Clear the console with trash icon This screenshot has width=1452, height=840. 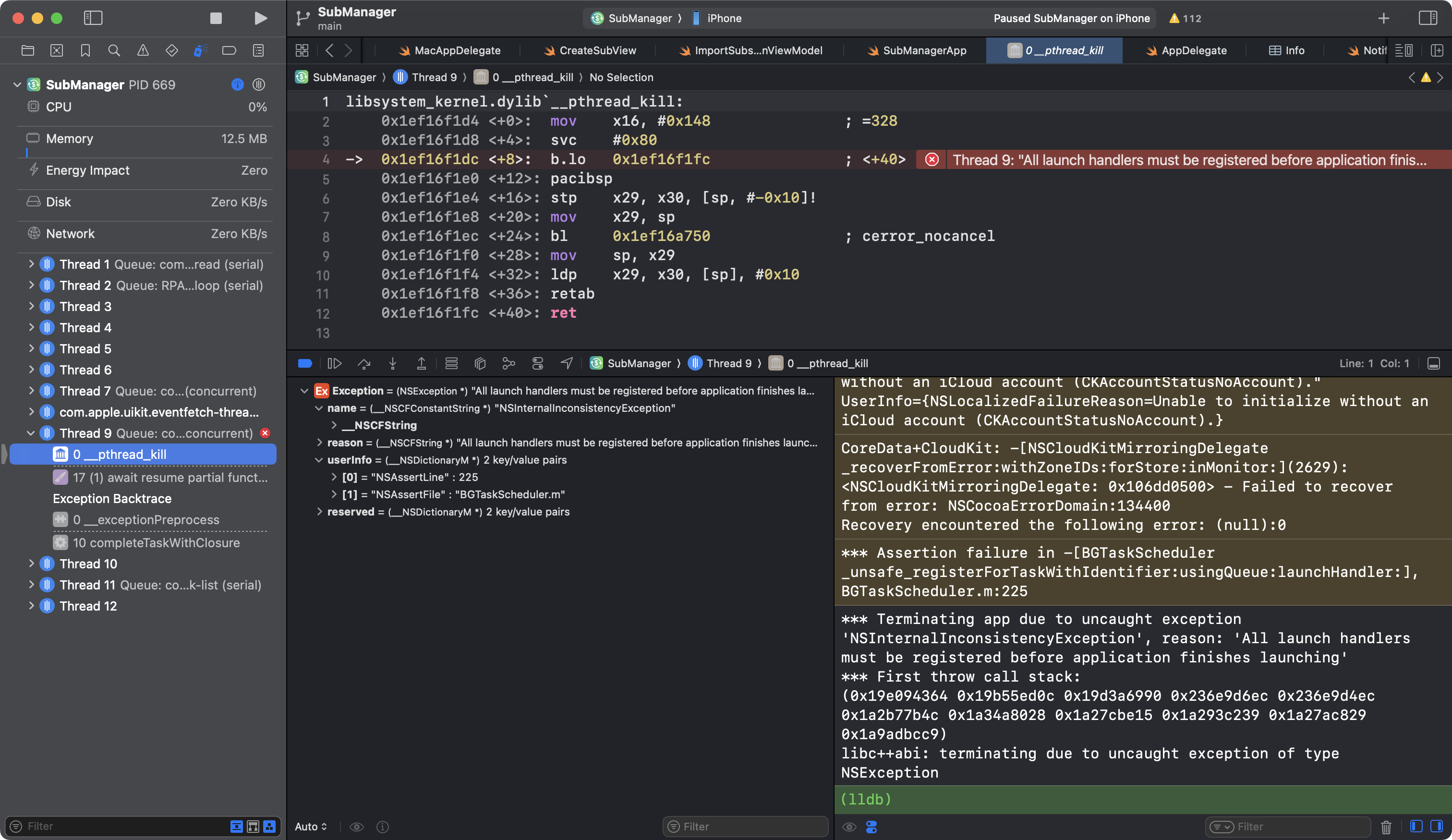pyautogui.click(x=1386, y=827)
